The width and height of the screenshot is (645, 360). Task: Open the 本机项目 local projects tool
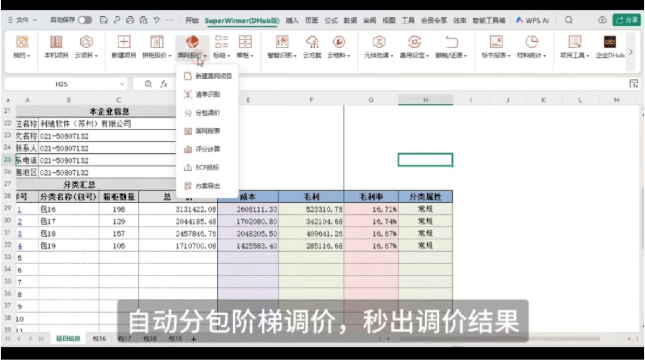tap(56, 47)
